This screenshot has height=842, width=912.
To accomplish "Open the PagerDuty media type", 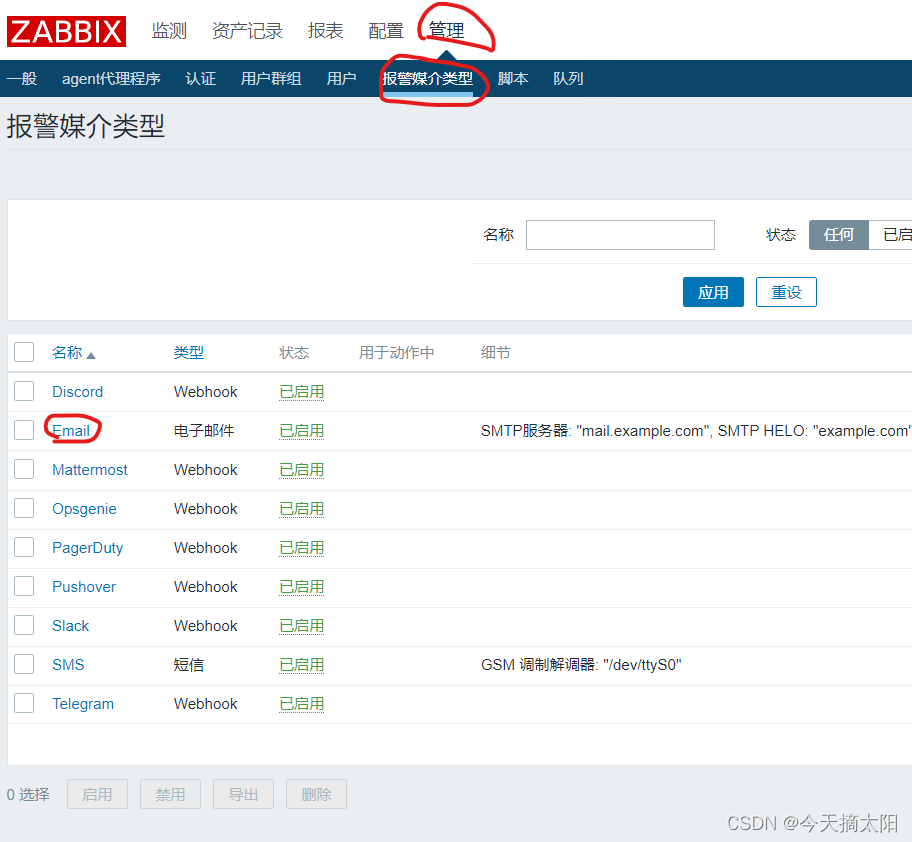I will pos(87,548).
